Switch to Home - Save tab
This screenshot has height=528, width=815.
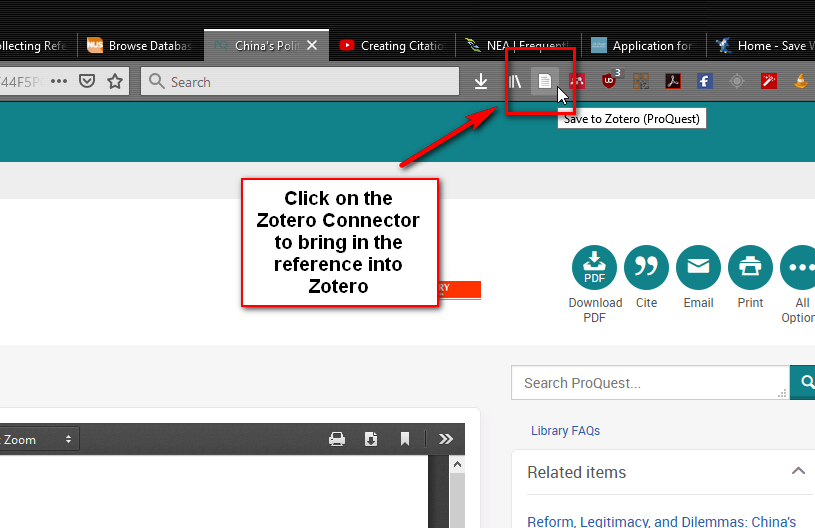click(x=761, y=46)
